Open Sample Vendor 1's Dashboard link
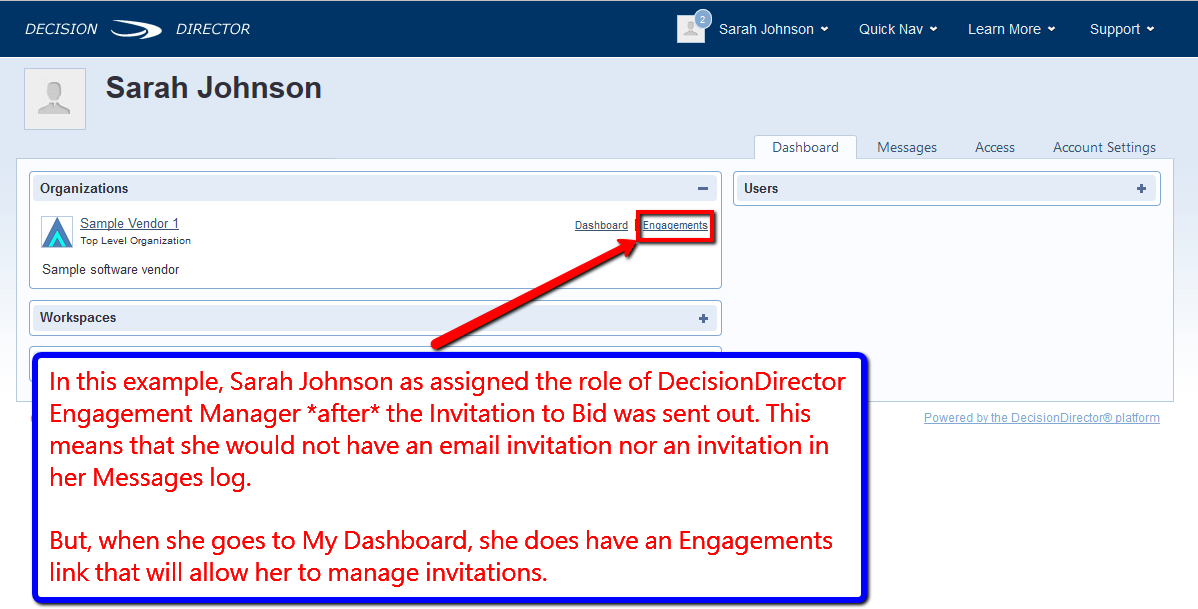The height and width of the screenshot is (609, 1198). (x=601, y=225)
